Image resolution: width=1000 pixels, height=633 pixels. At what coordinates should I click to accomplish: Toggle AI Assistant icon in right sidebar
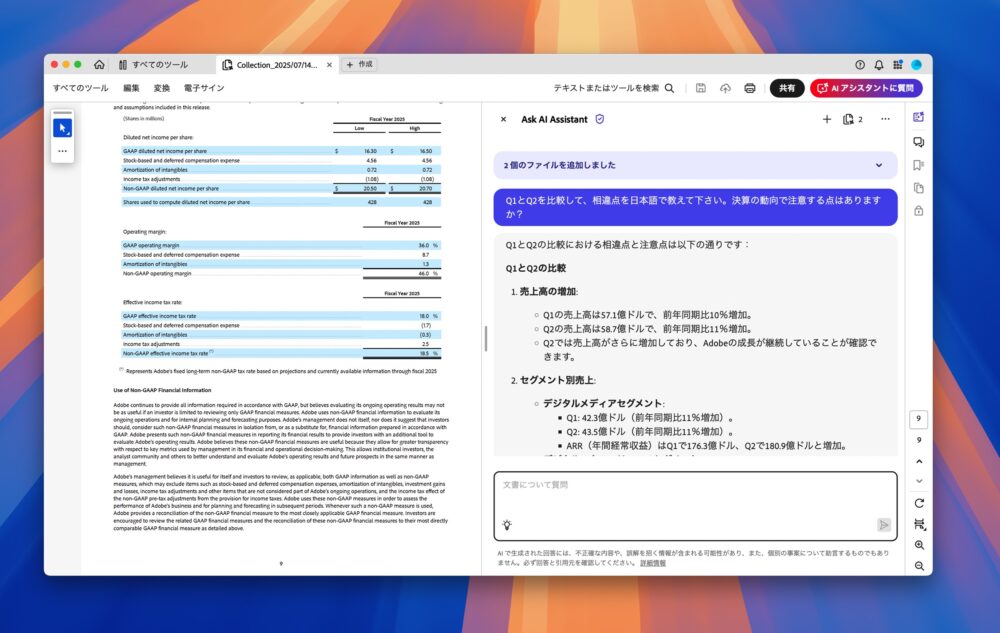[x=918, y=117]
